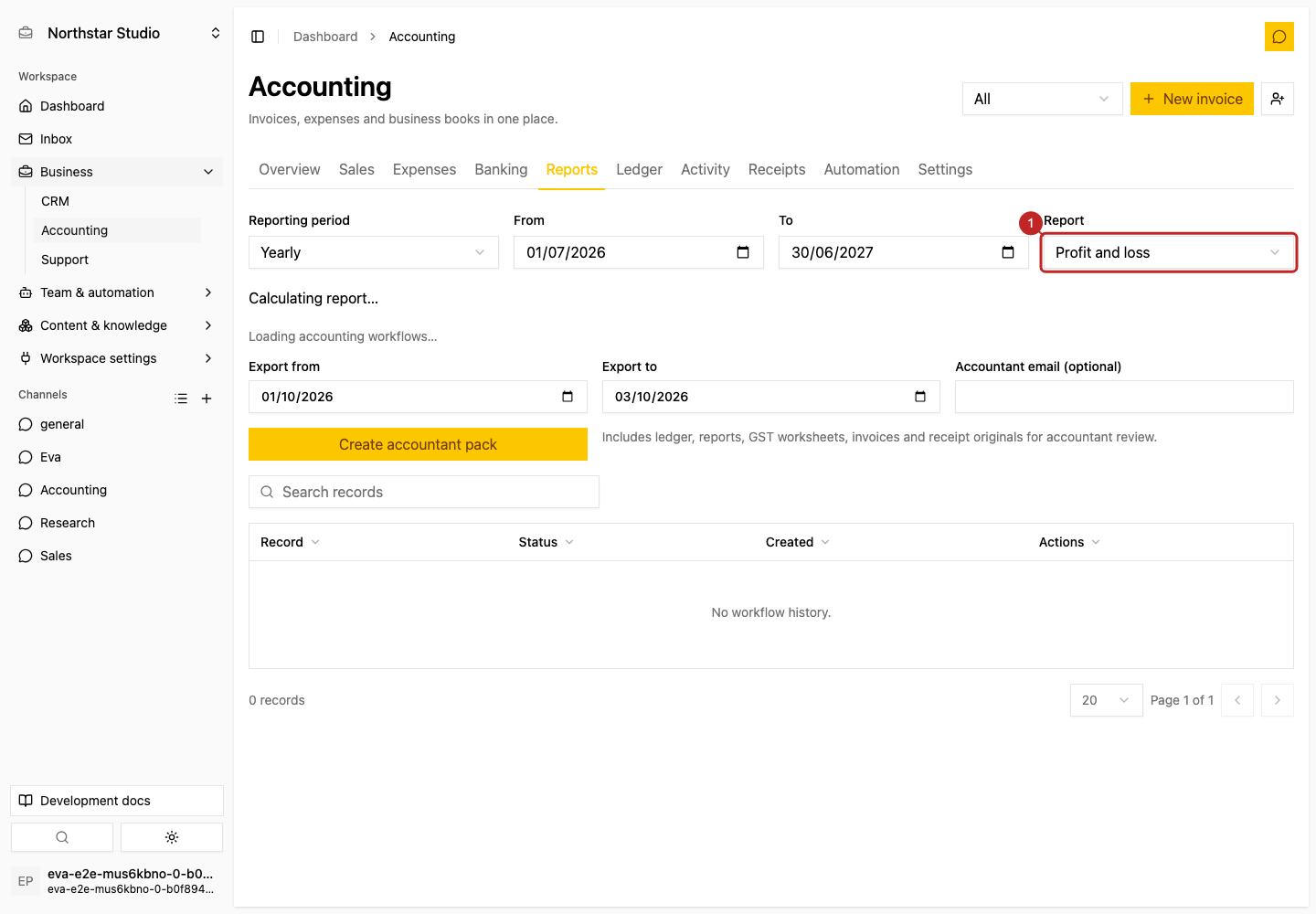Expand Team & automation section
Viewport: 1316px width, 914px height.
[117, 292]
